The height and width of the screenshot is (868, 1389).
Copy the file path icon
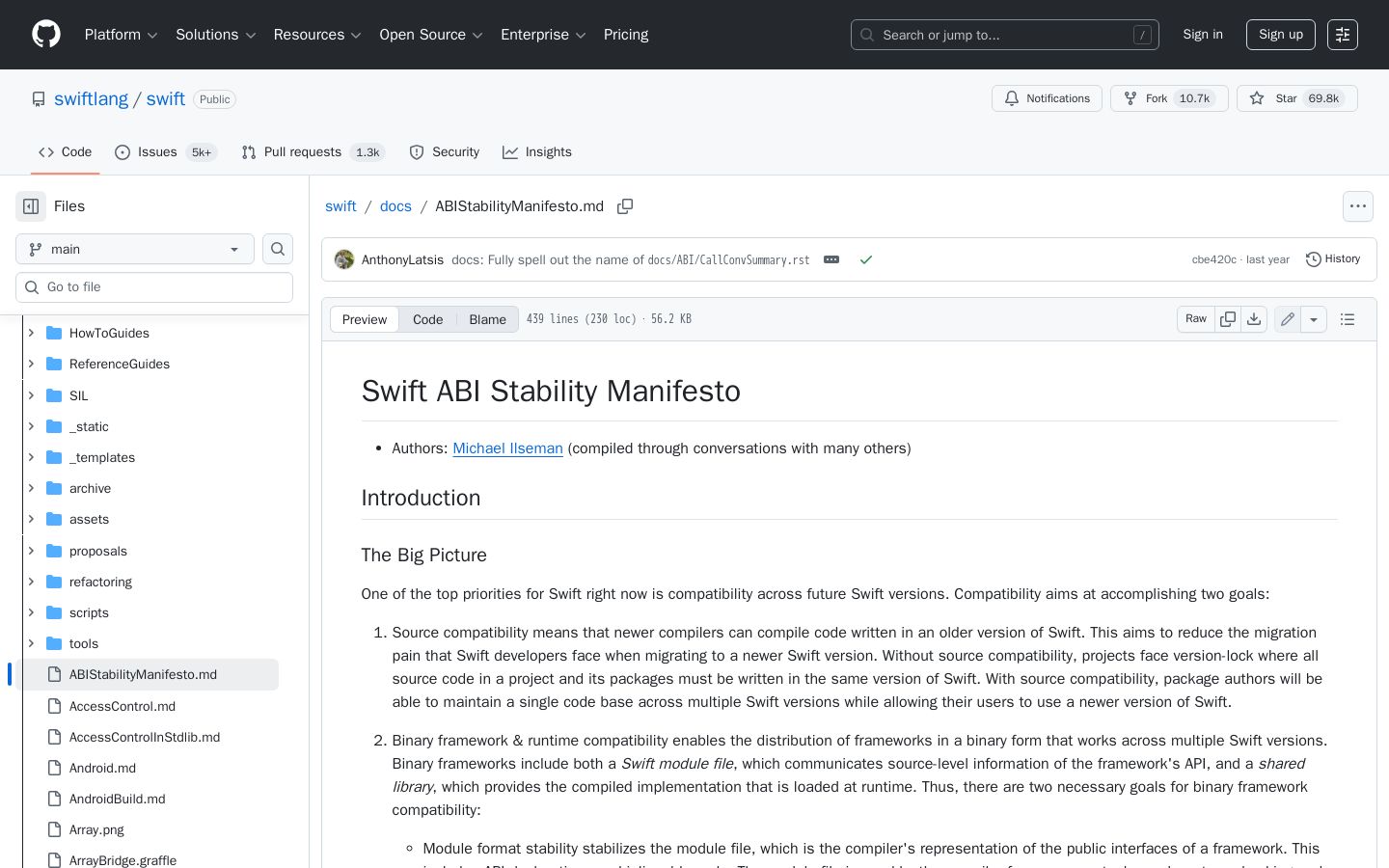click(x=625, y=206)
